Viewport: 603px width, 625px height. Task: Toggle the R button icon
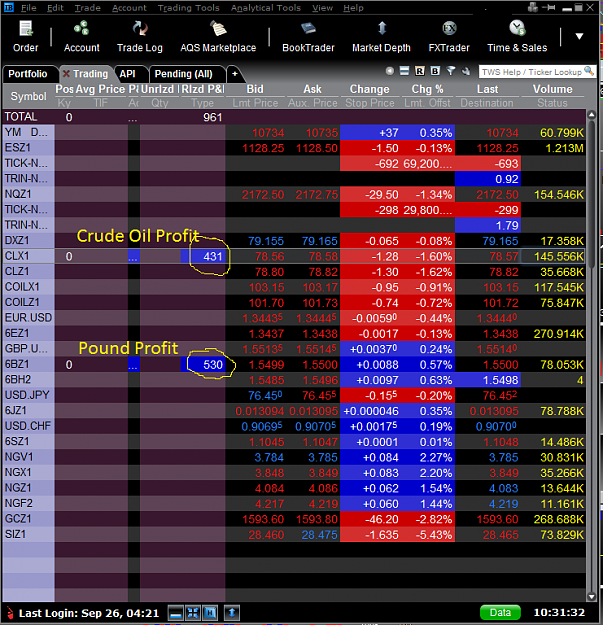(420, 71)
